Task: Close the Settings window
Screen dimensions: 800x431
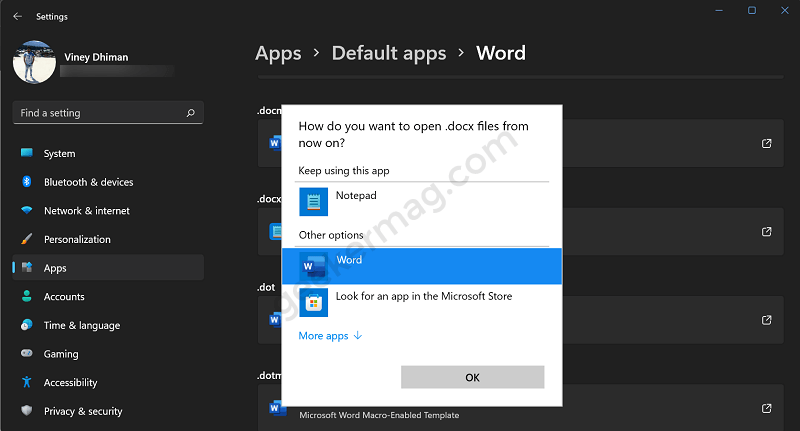Action: click(x=785, y=10)
